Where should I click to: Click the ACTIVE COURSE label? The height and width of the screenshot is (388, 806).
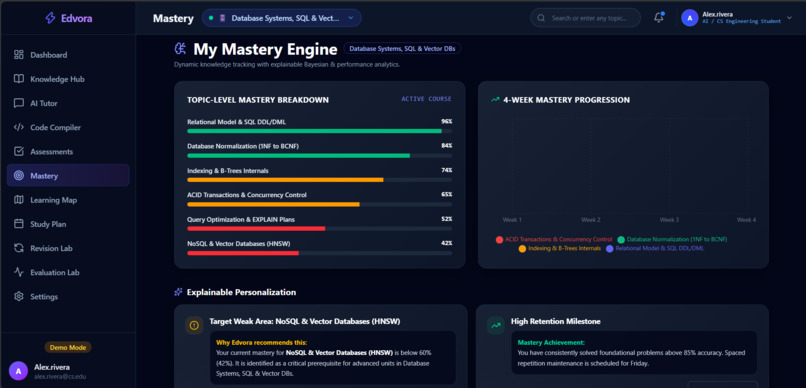pyautogui.click(x=426, y=99)
